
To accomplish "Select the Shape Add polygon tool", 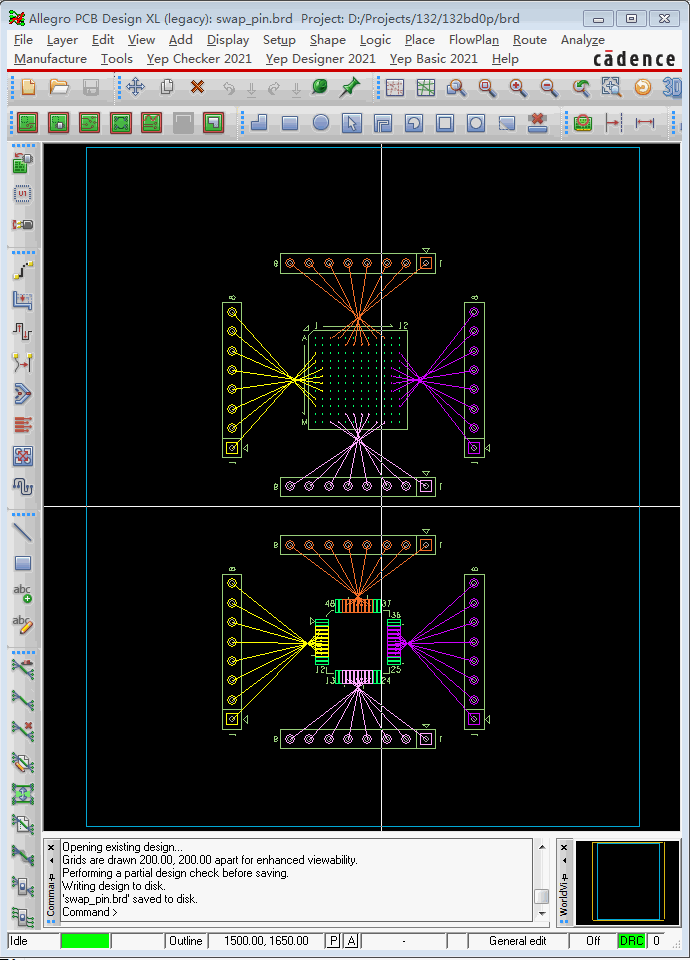I will [259, 123].
